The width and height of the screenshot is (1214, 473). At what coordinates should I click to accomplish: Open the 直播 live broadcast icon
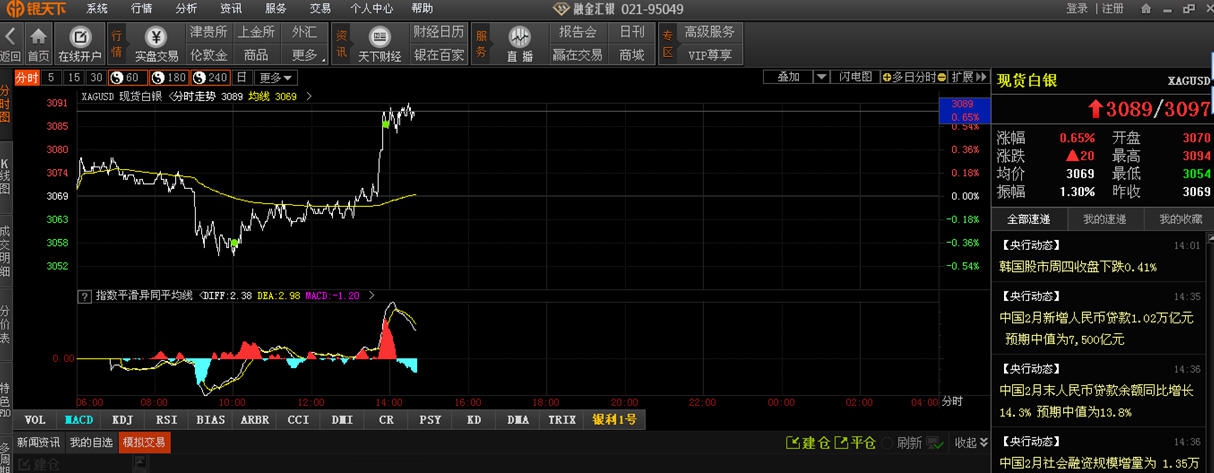pos(519,37)
